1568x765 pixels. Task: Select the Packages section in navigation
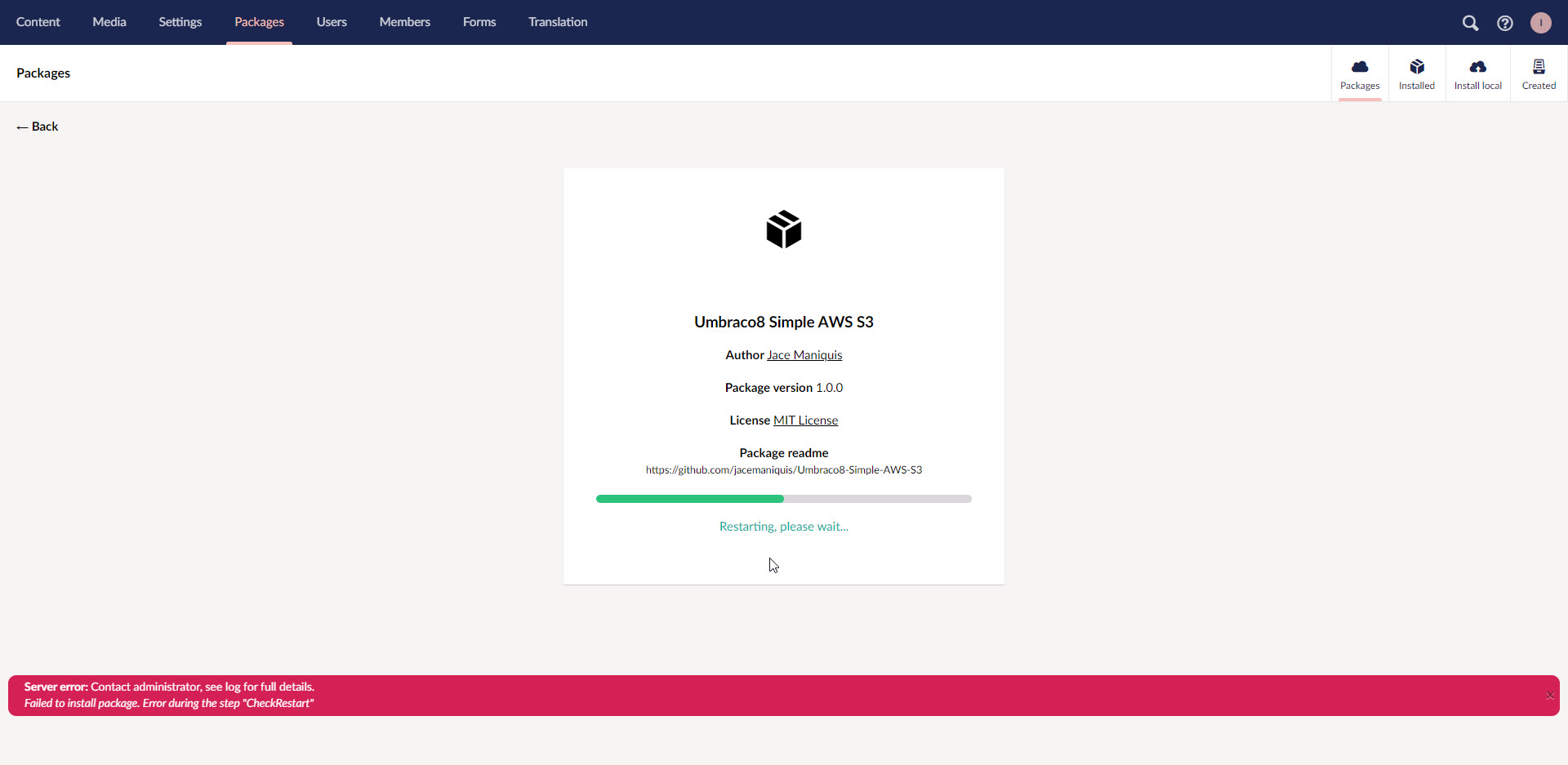(259, 22)
